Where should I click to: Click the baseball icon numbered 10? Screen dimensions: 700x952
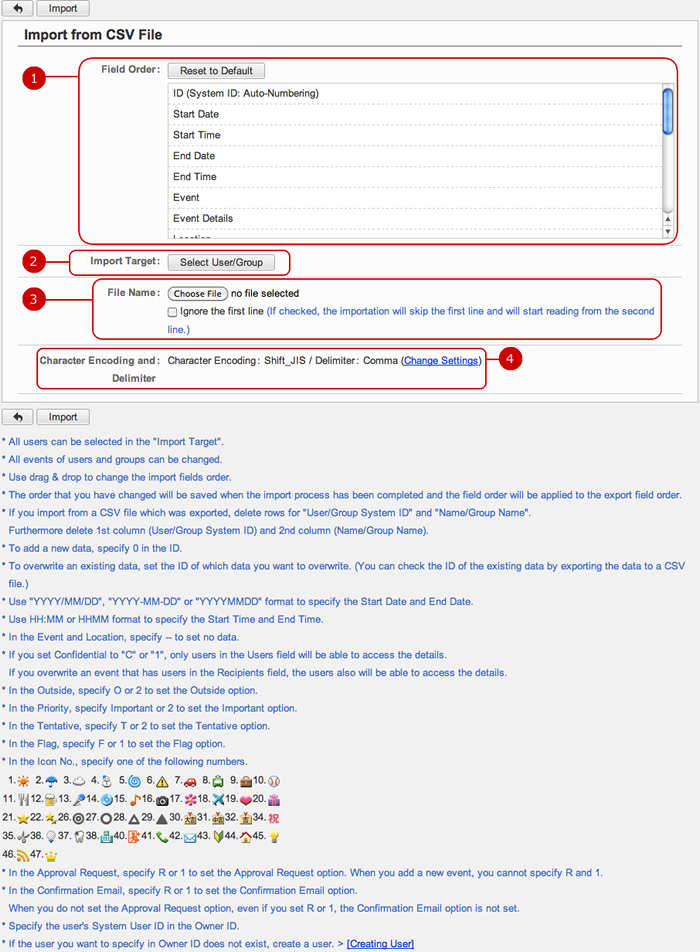tap(274, 781)
